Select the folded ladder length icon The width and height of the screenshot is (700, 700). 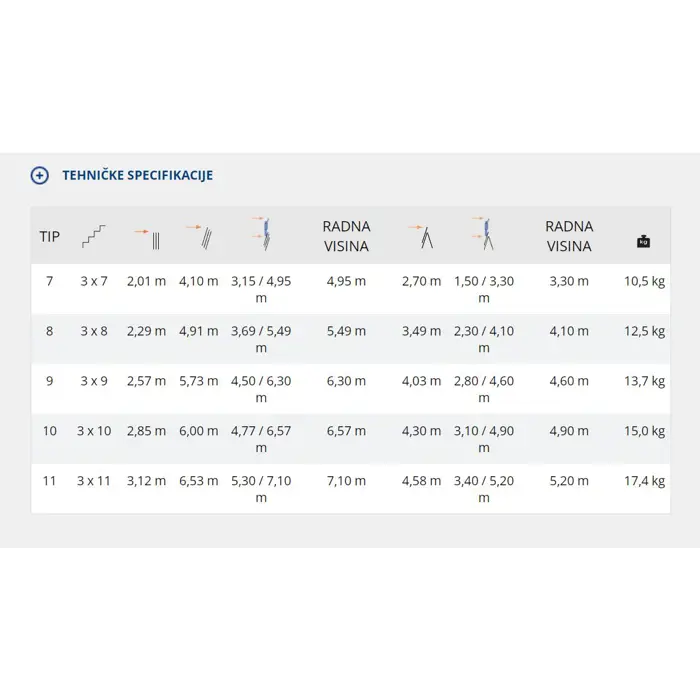click(x=147, y=239)
